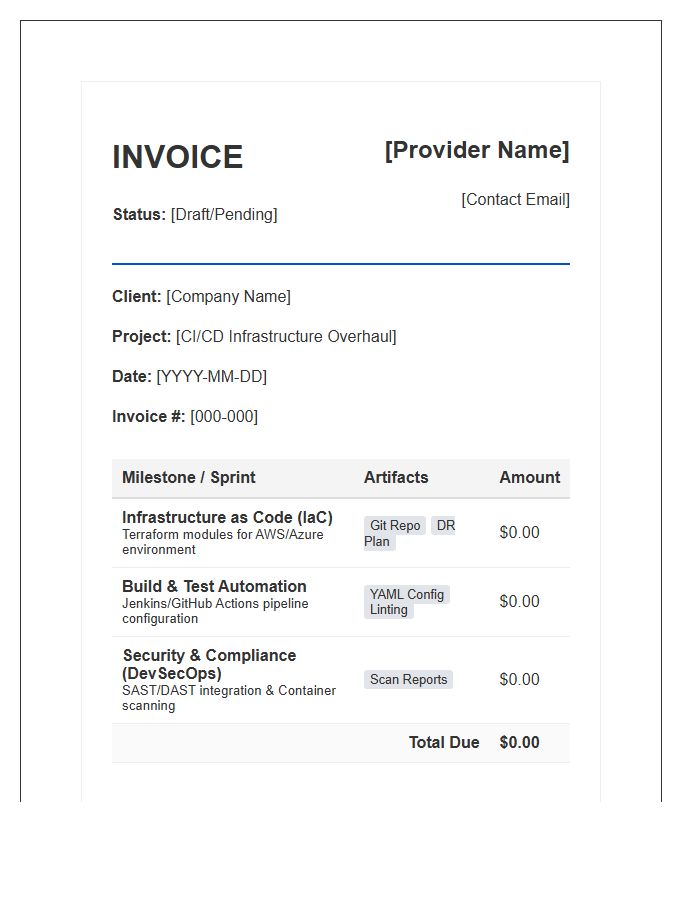Screen dimensions: 700x900
Task: Click the INVOICE heading
Action: pyautogui.click(x=177, y=157)
